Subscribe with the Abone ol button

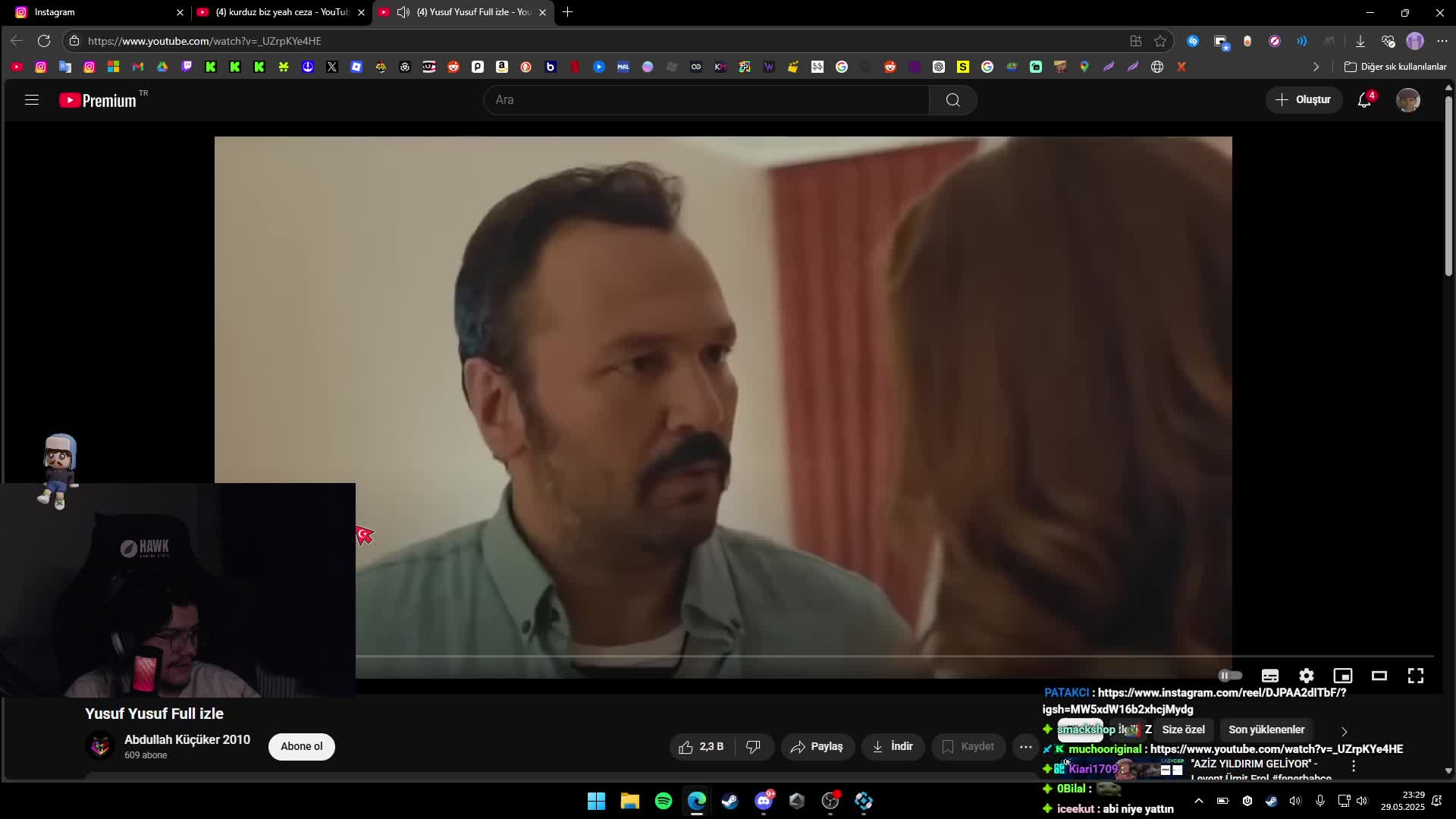[301, 747]
